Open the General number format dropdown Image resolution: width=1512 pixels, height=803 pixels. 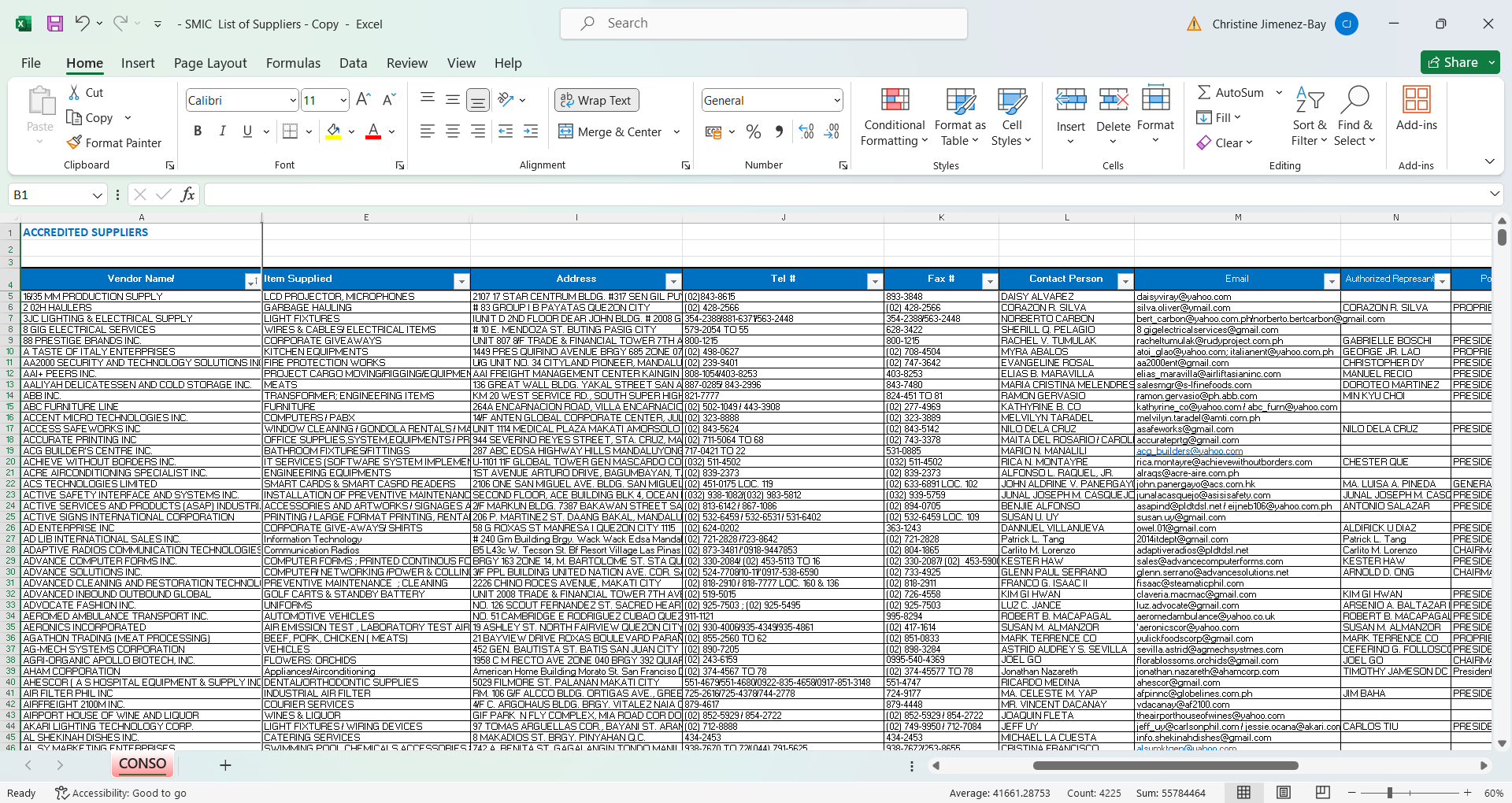(x=836, y=100)
